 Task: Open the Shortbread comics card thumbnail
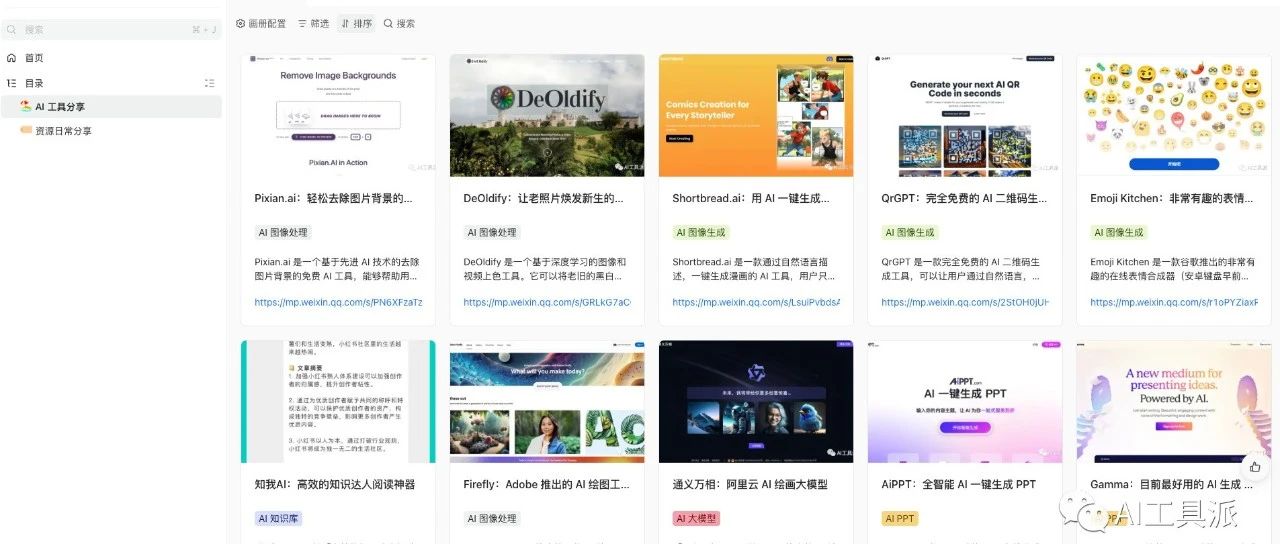tap(756, 115)
